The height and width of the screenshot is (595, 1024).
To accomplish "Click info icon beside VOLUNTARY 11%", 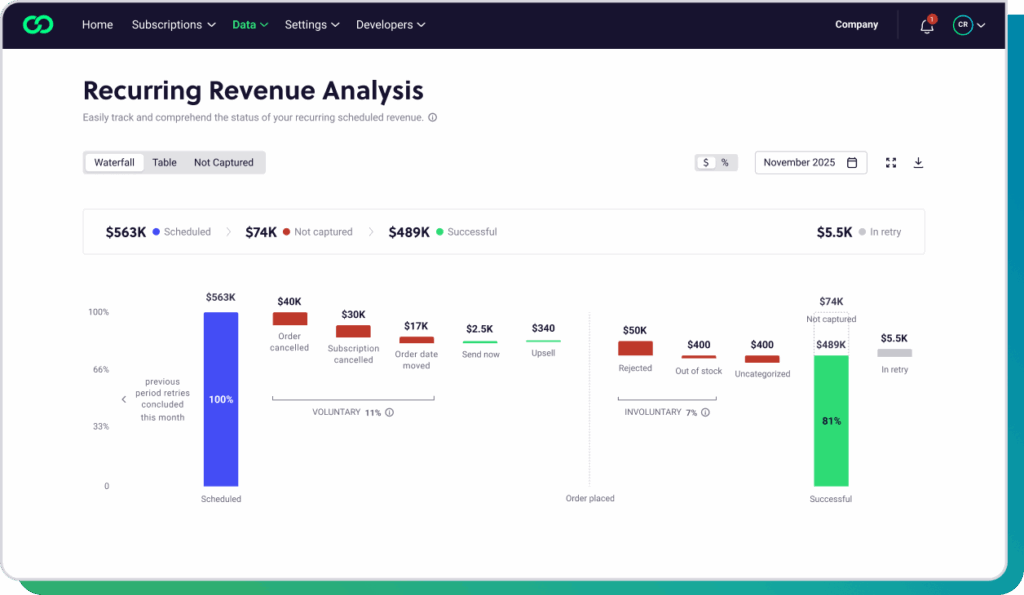I will (389, 412).
